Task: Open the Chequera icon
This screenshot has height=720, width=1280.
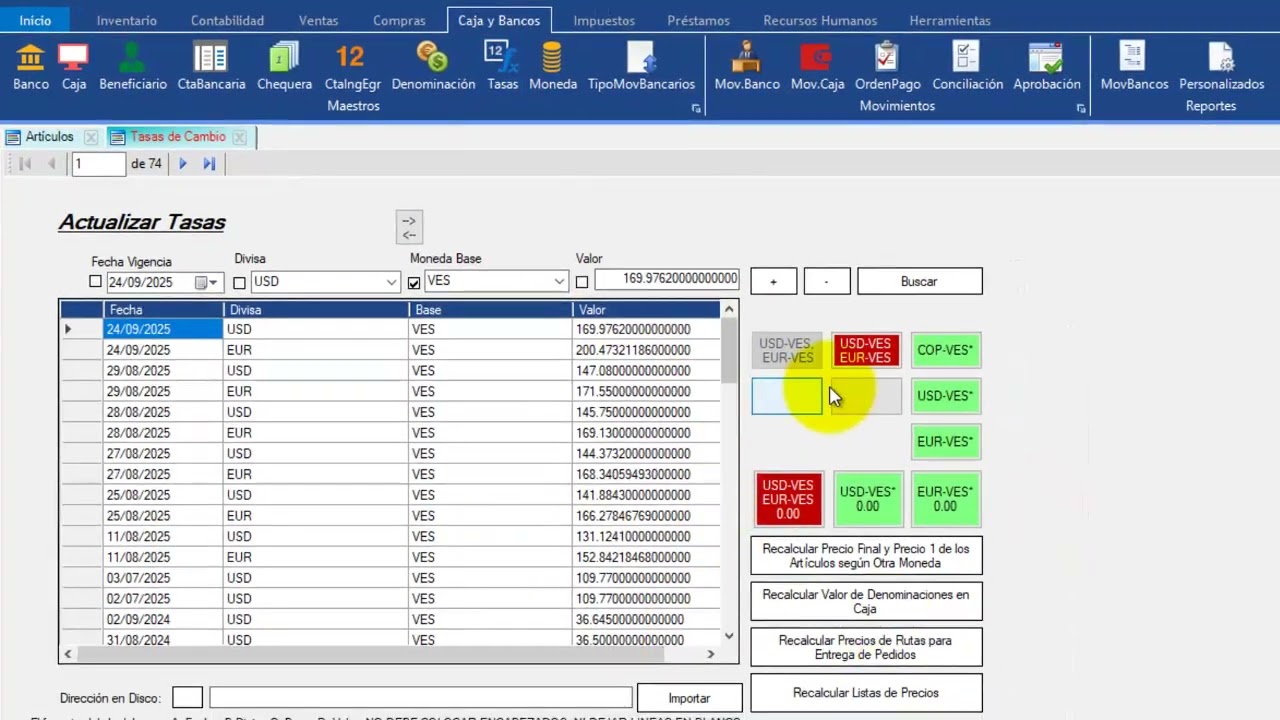Action: pos(285,66)
